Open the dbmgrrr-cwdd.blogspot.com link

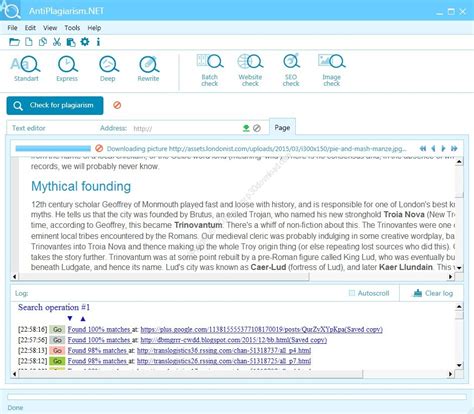pos(234,340)
